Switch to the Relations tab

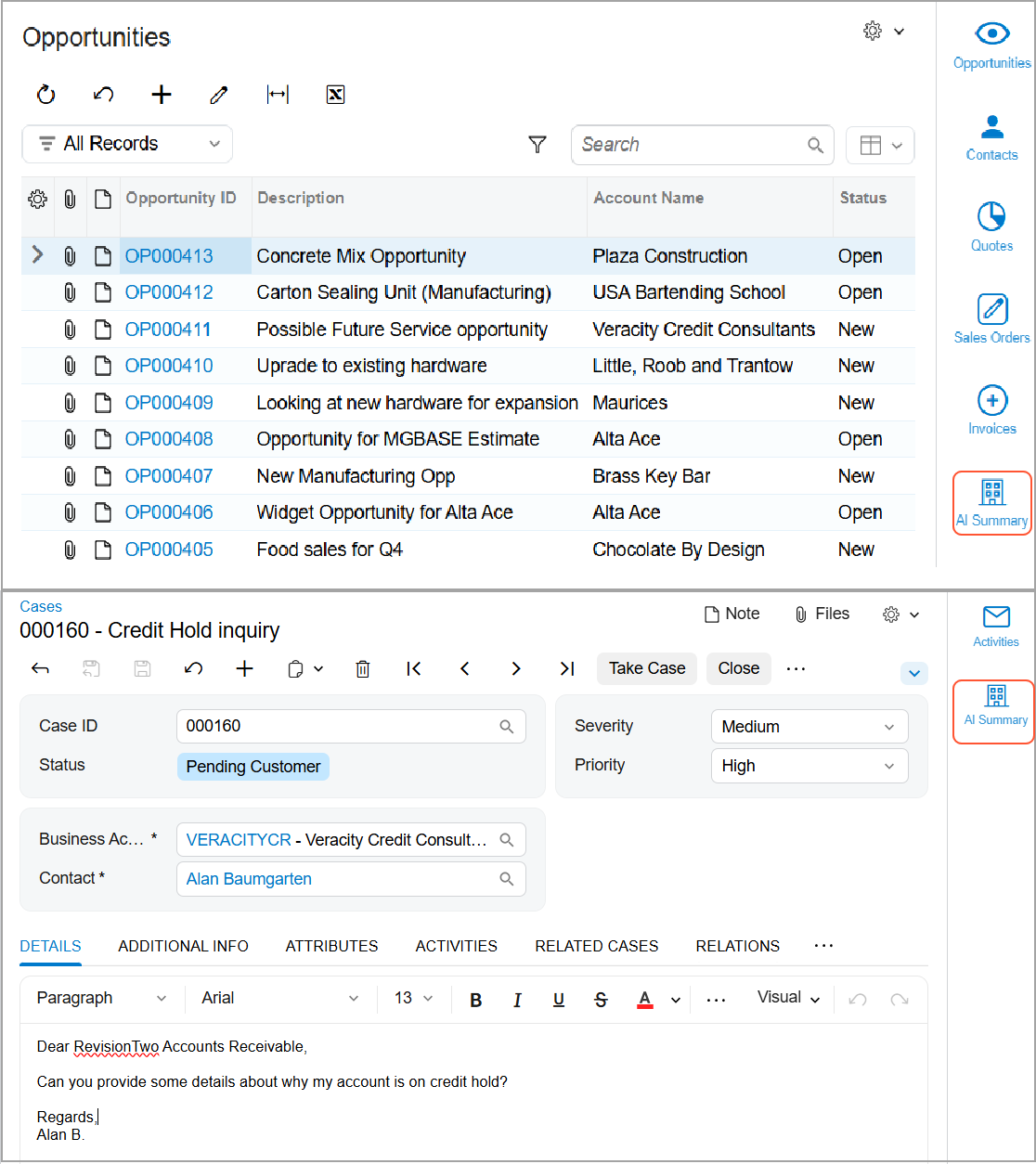pyautogui.click(x=737, y=946)
